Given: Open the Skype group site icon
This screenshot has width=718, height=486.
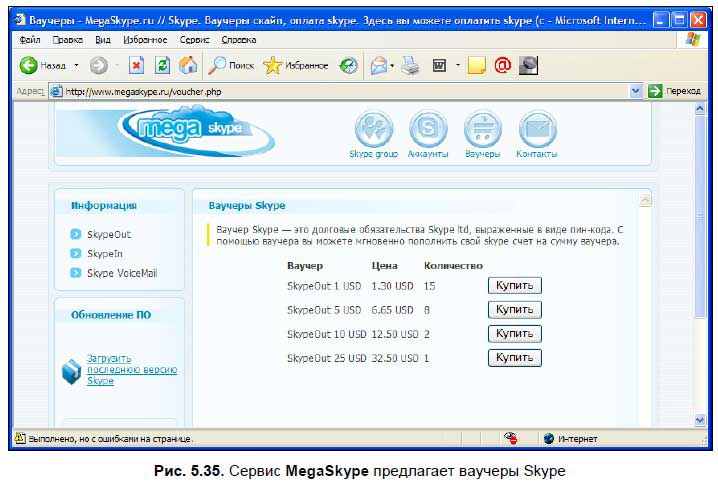Looking at the screenshot, I should [x=373, y=131].
